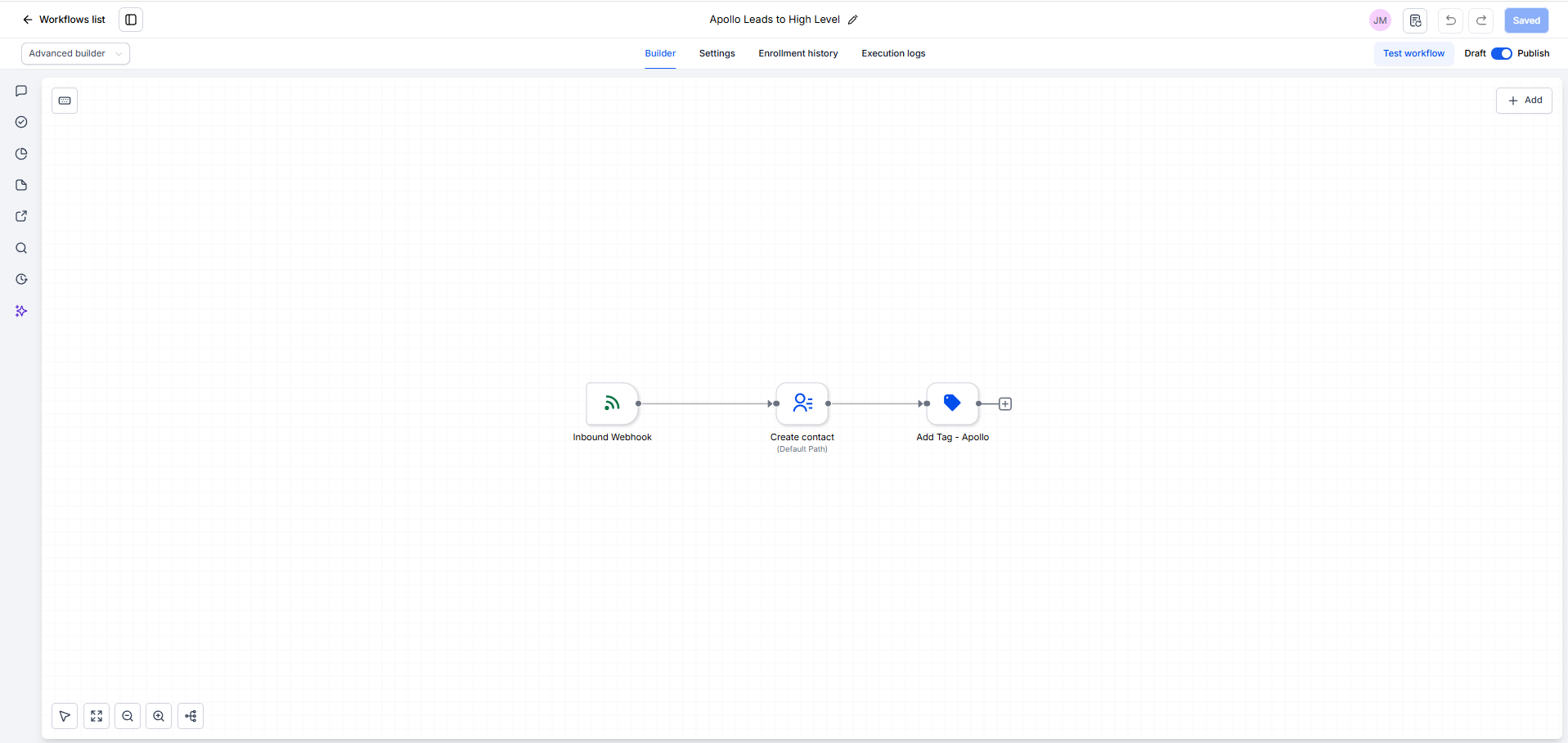Add a step after Add Tag node
The width and height of the screenshot is (1568, 743).
tap(1005, 403)
